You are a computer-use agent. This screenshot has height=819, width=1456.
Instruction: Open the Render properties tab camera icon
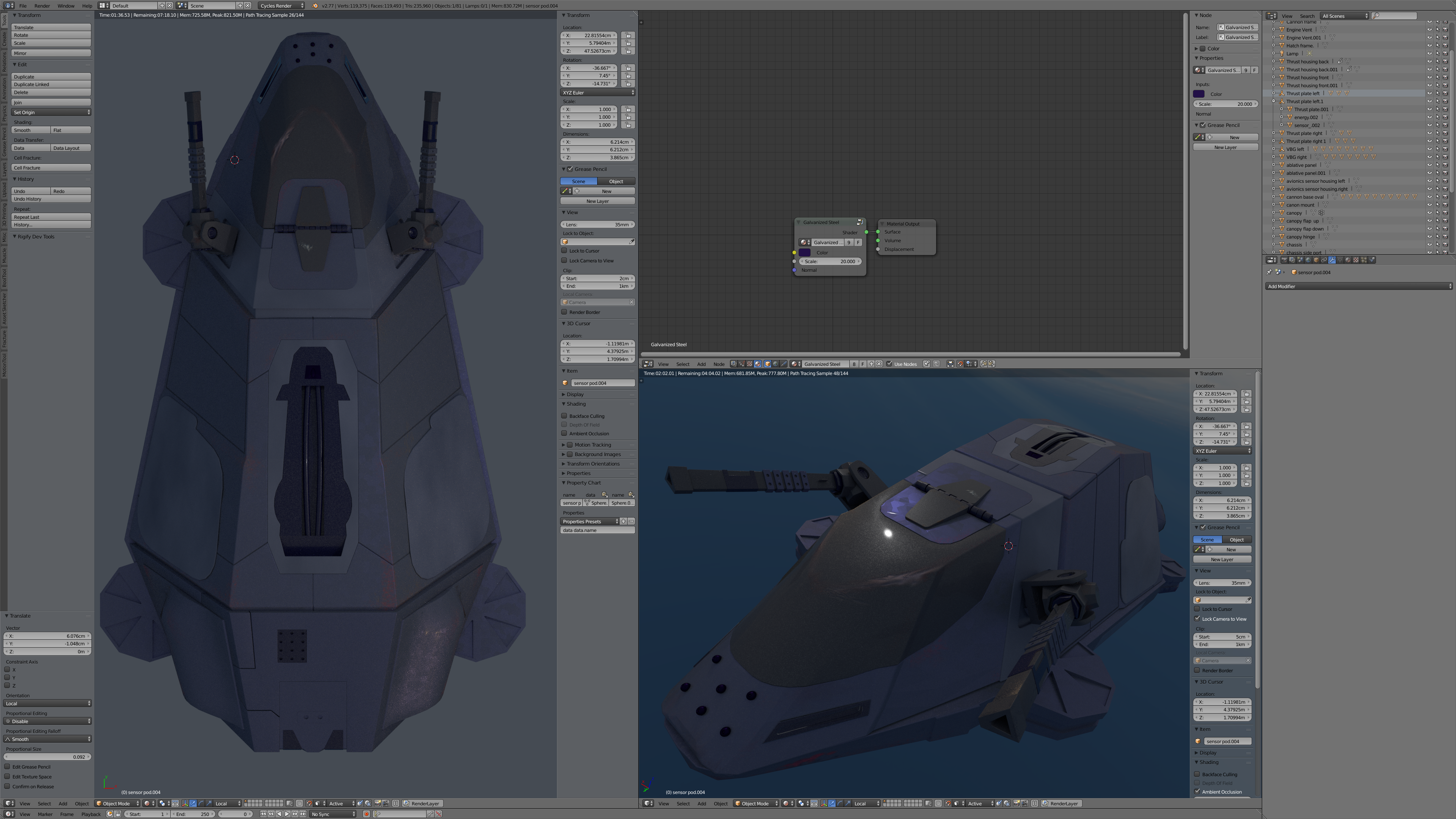[x=1284, y=260]
